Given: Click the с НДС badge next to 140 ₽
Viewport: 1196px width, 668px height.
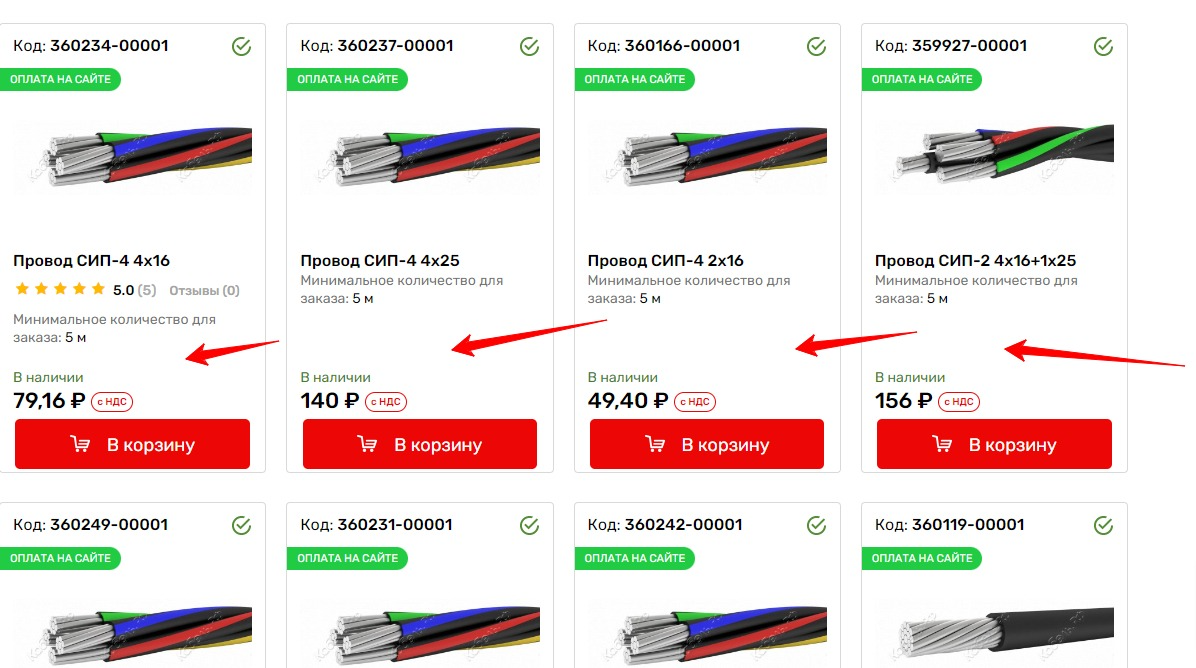Looking at the screenshot, I should [386, 402].
